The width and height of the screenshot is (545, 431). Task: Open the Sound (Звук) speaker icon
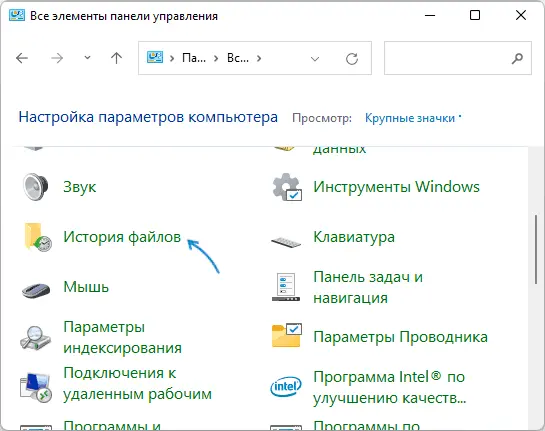tap(35, 187)
